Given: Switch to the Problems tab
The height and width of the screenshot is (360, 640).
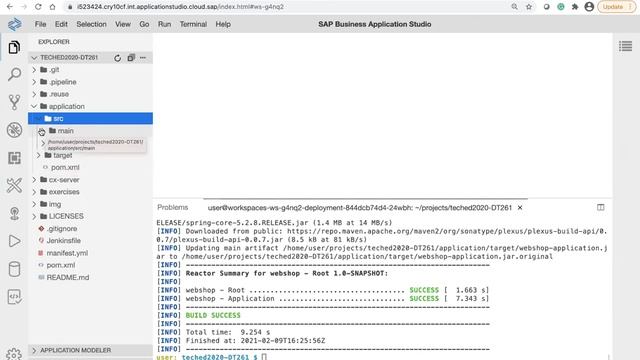Looking at the screenshot, I should (x=173, y=207).
